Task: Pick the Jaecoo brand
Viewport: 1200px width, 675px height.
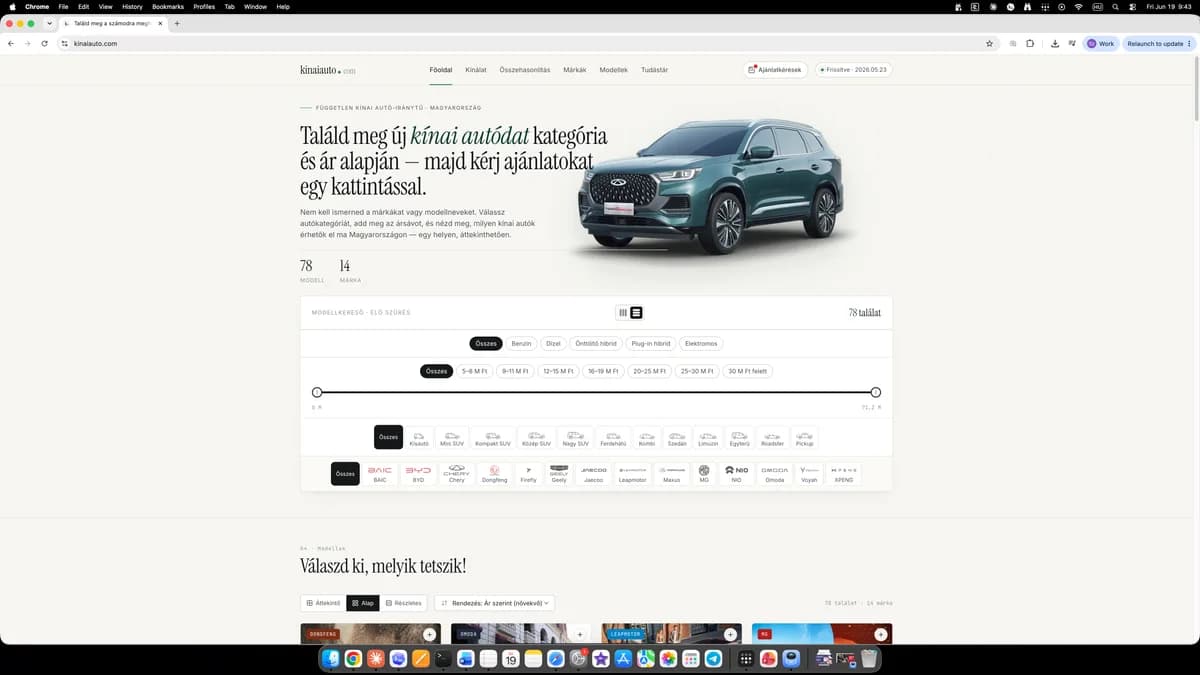Action: (x=594, y=474)
